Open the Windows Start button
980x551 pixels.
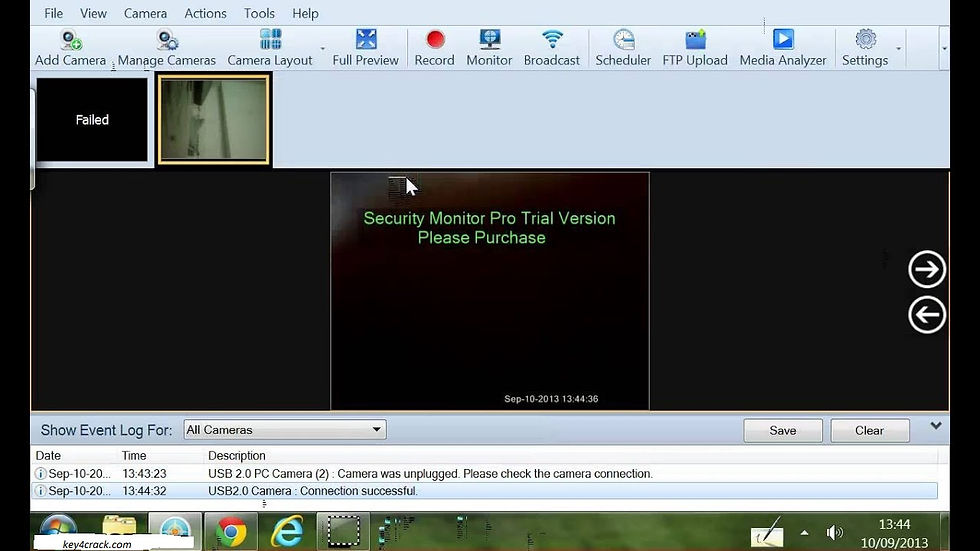[x=58, y=528]
